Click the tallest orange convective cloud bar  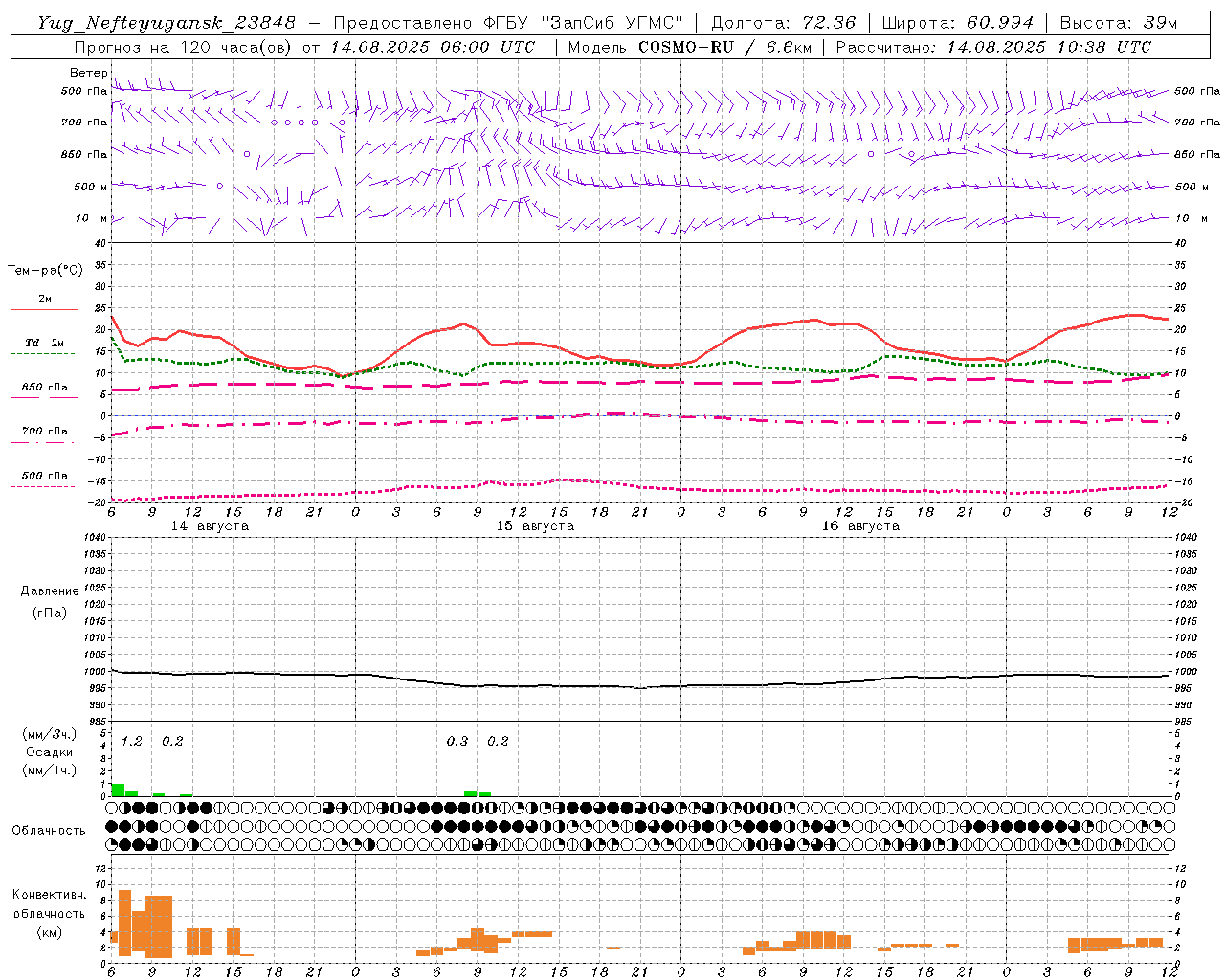pyautogui.click(x=124, y=923)
